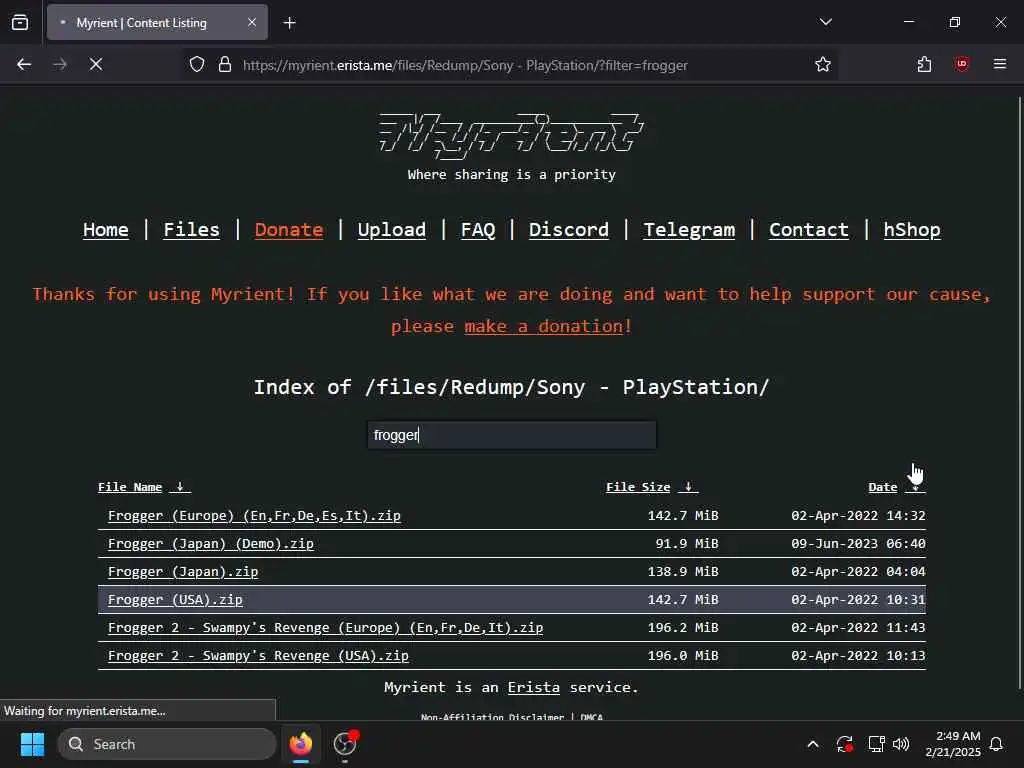Click the 09-Jun-2023 06:40 date cell
Viewport: 1024px width, 768px height.
pyautogui.click(x=858, y=543)
